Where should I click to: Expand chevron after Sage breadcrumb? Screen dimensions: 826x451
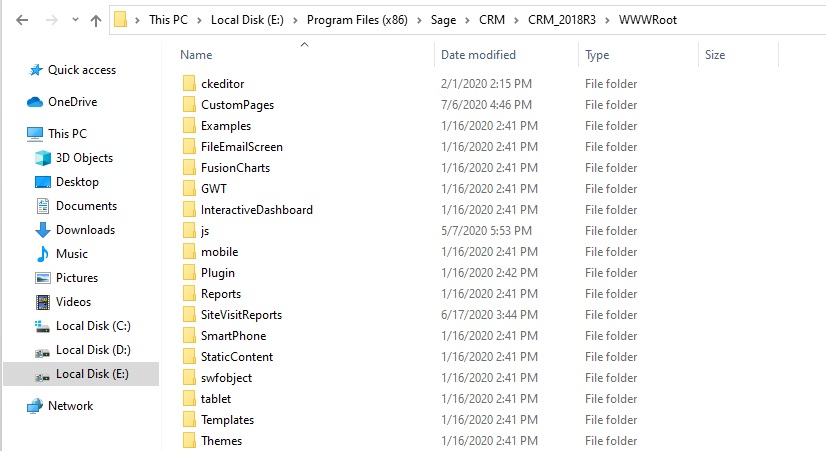tap(467, 21)
